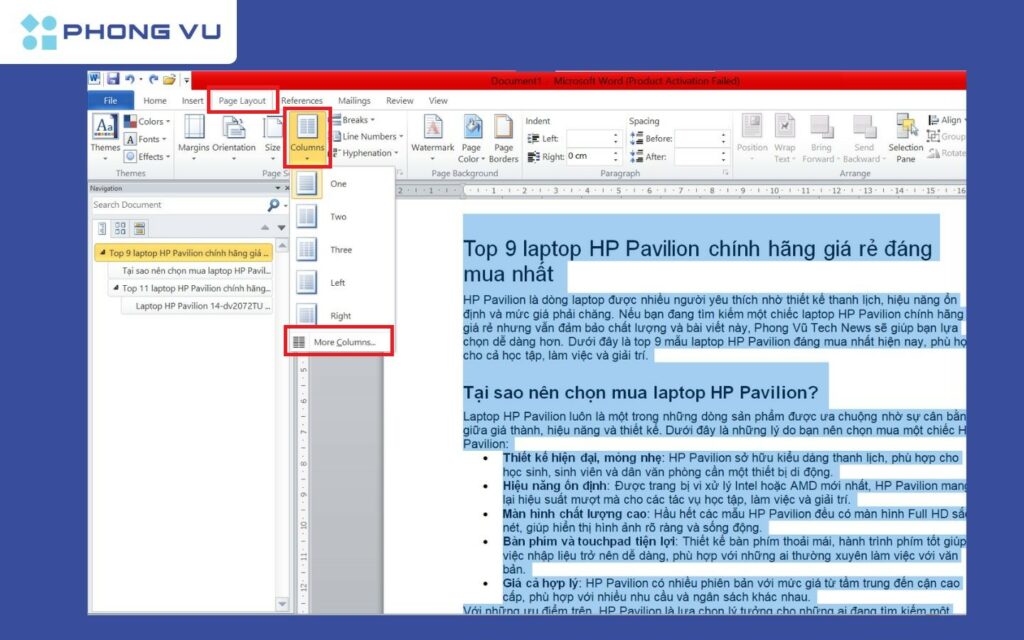Click the Page Borders icon
This screenshot has width=1024, height=640.
pos(504,135)
